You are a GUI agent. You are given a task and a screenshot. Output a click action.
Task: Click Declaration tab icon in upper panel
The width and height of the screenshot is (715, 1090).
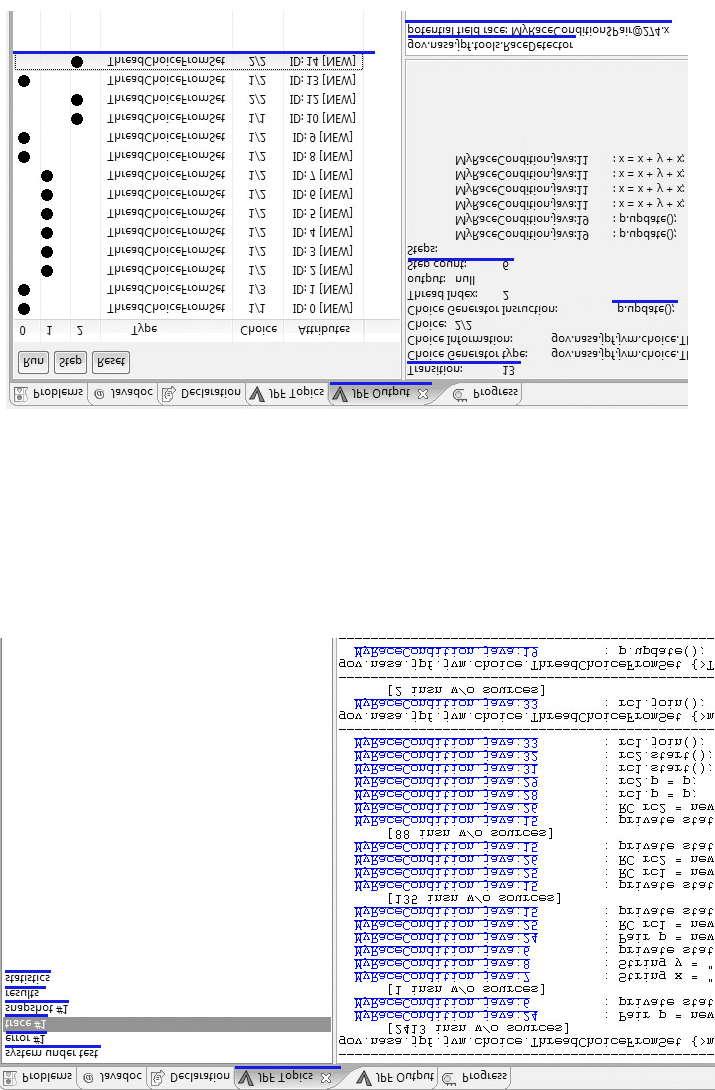pyautogui.click(x=168, y=393)
